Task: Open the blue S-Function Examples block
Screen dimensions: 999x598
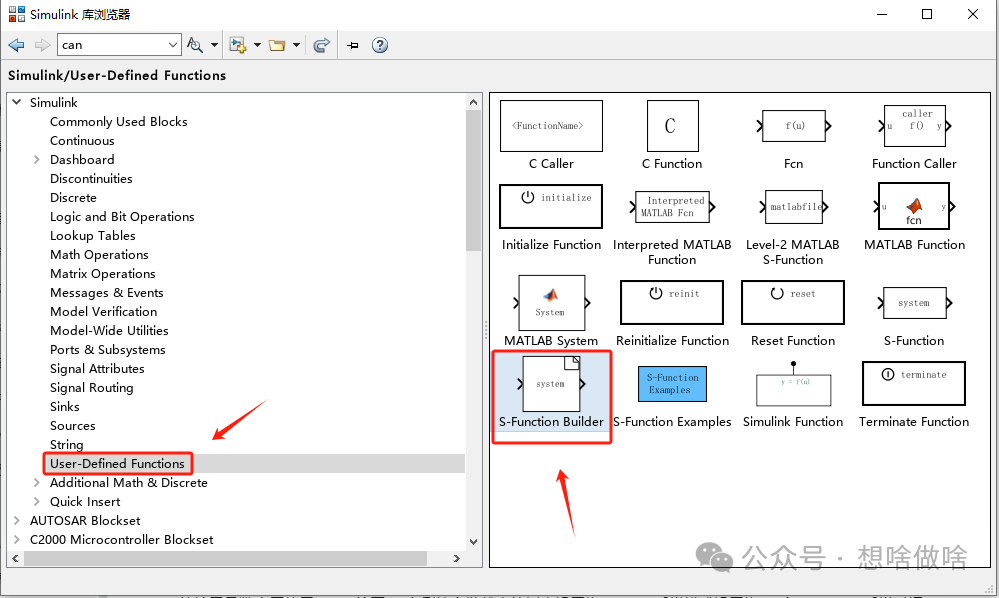Action: coord(672,383)
